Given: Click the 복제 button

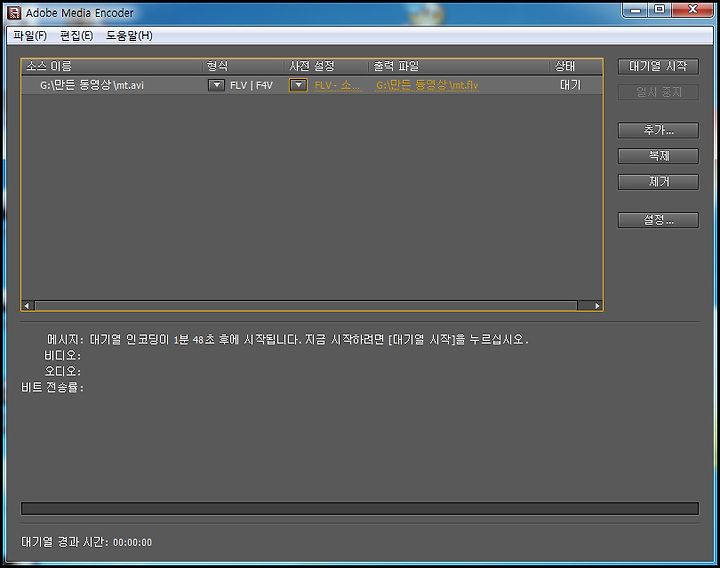Looking at the screenshot, I should click(658, 156).
